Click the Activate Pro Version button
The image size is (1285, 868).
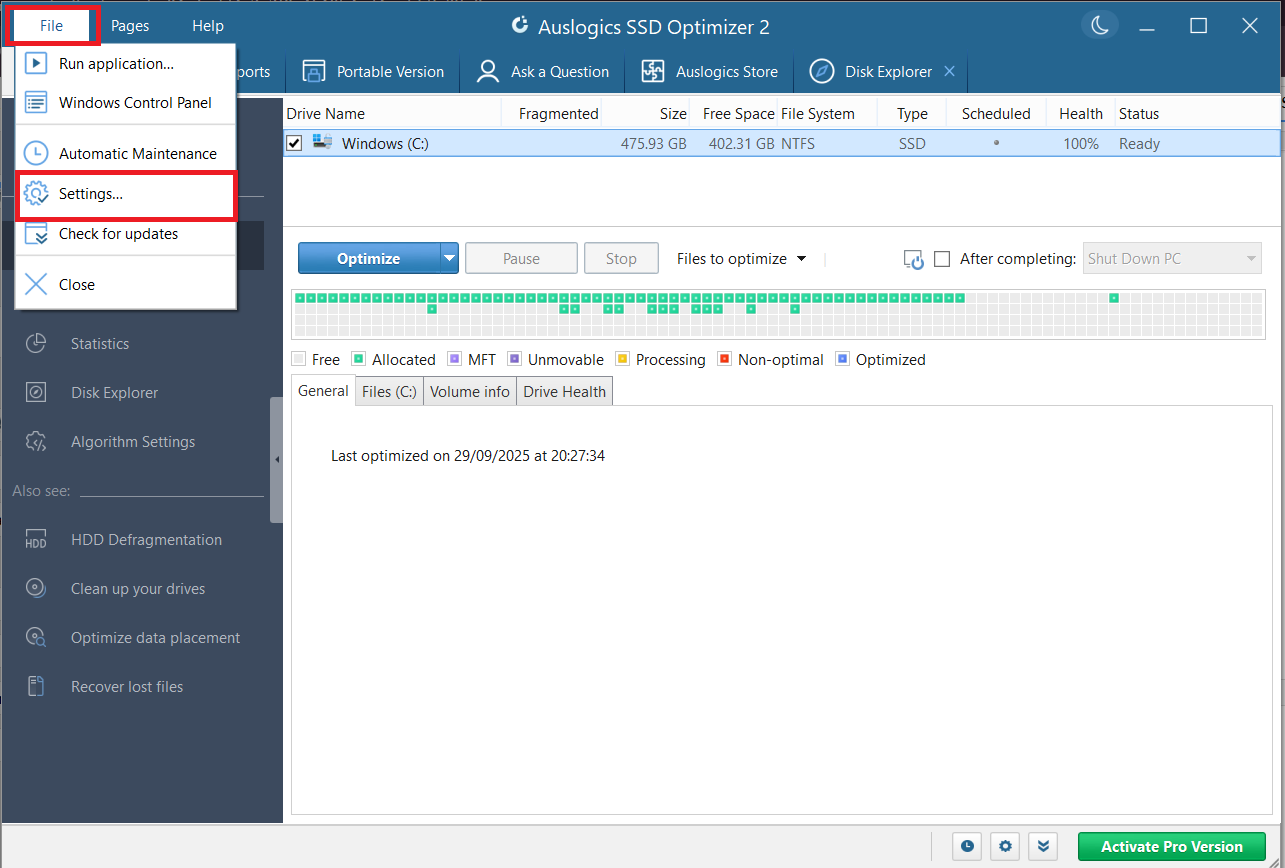tap(1171, 846)
